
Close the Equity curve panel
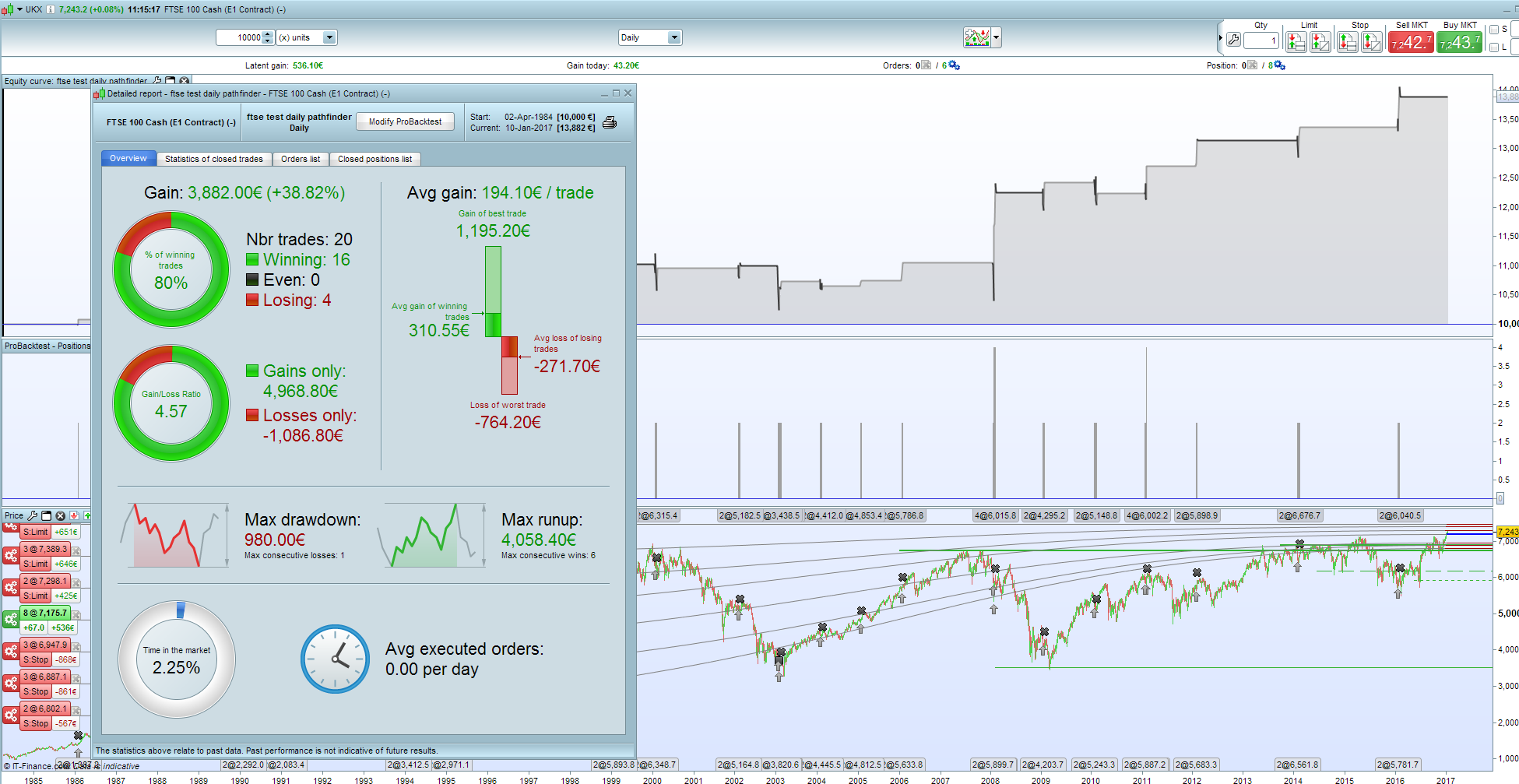click(184, 80)
